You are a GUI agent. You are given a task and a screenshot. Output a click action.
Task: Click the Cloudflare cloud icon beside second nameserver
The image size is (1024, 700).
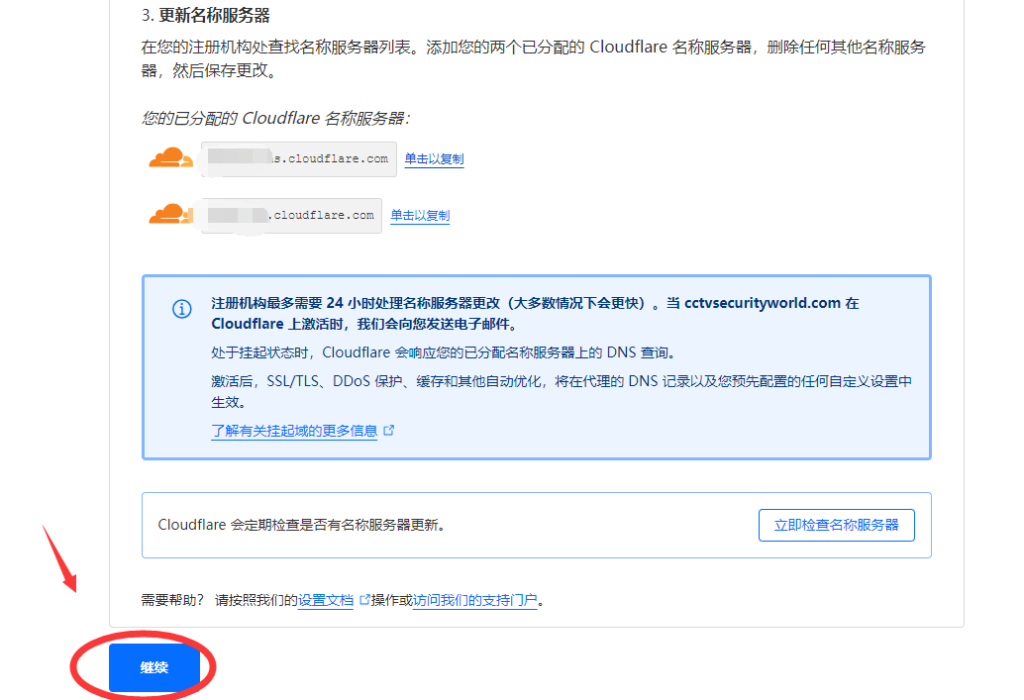[170, 215]
